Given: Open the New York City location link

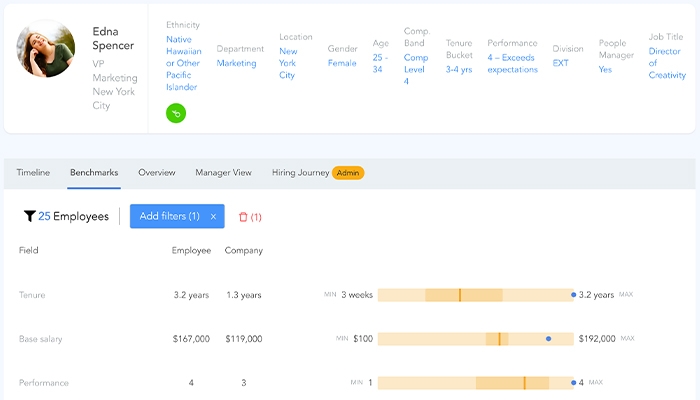Looking at the screenshot, I should click(x=288, y=63).
